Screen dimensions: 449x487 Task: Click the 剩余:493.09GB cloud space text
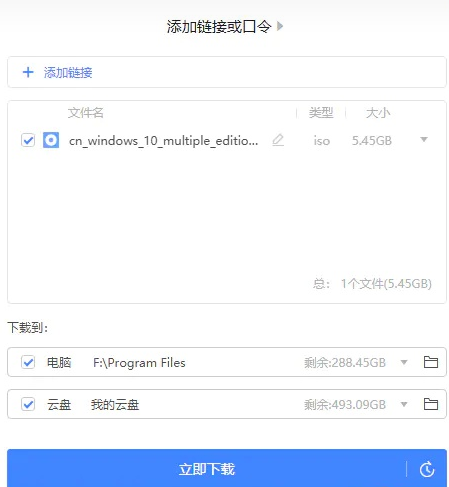pos(345,405)
